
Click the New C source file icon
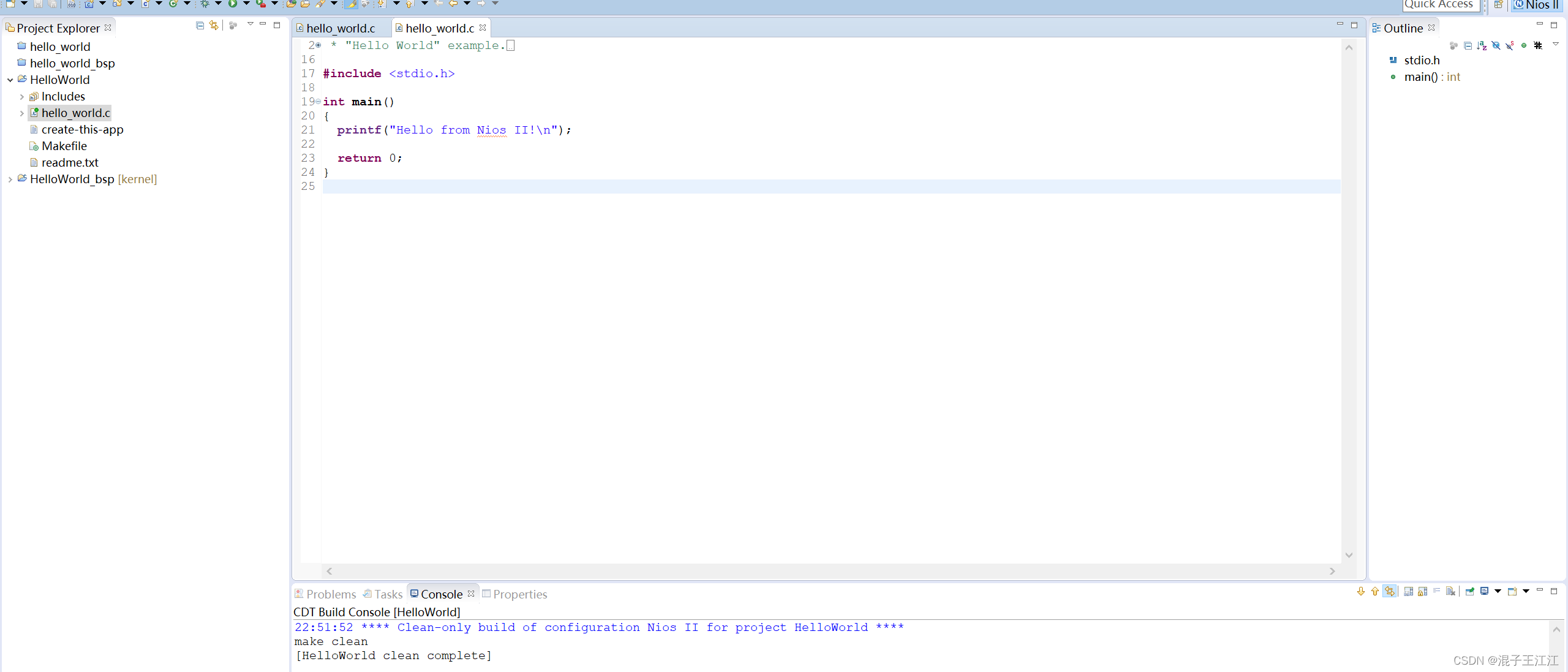coord(145,4)
